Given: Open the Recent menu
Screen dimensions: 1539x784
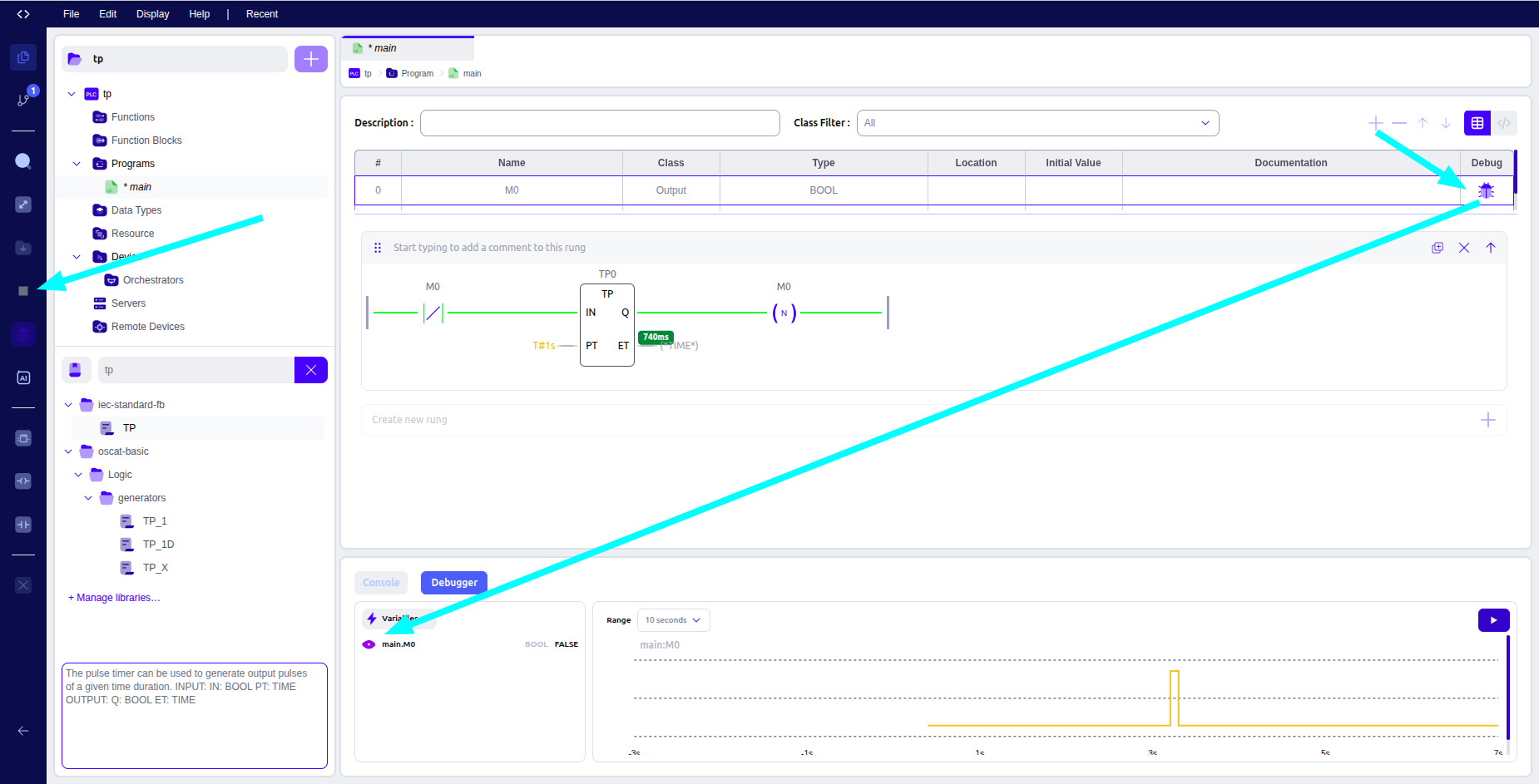Looking at the screenshot, I should point(262,14).
